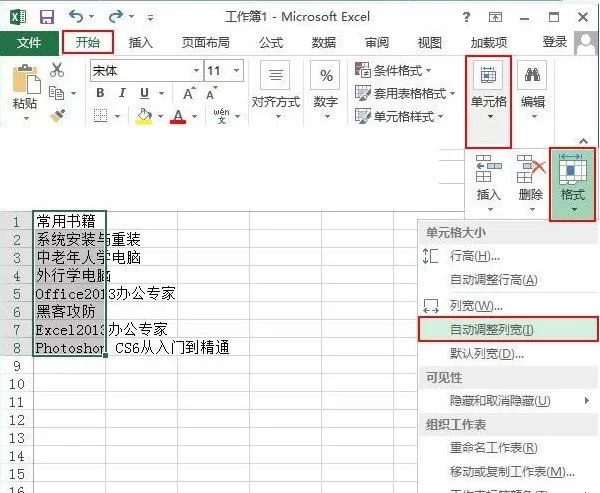
Task: Decrease the font size
Action: click(211, 93)
